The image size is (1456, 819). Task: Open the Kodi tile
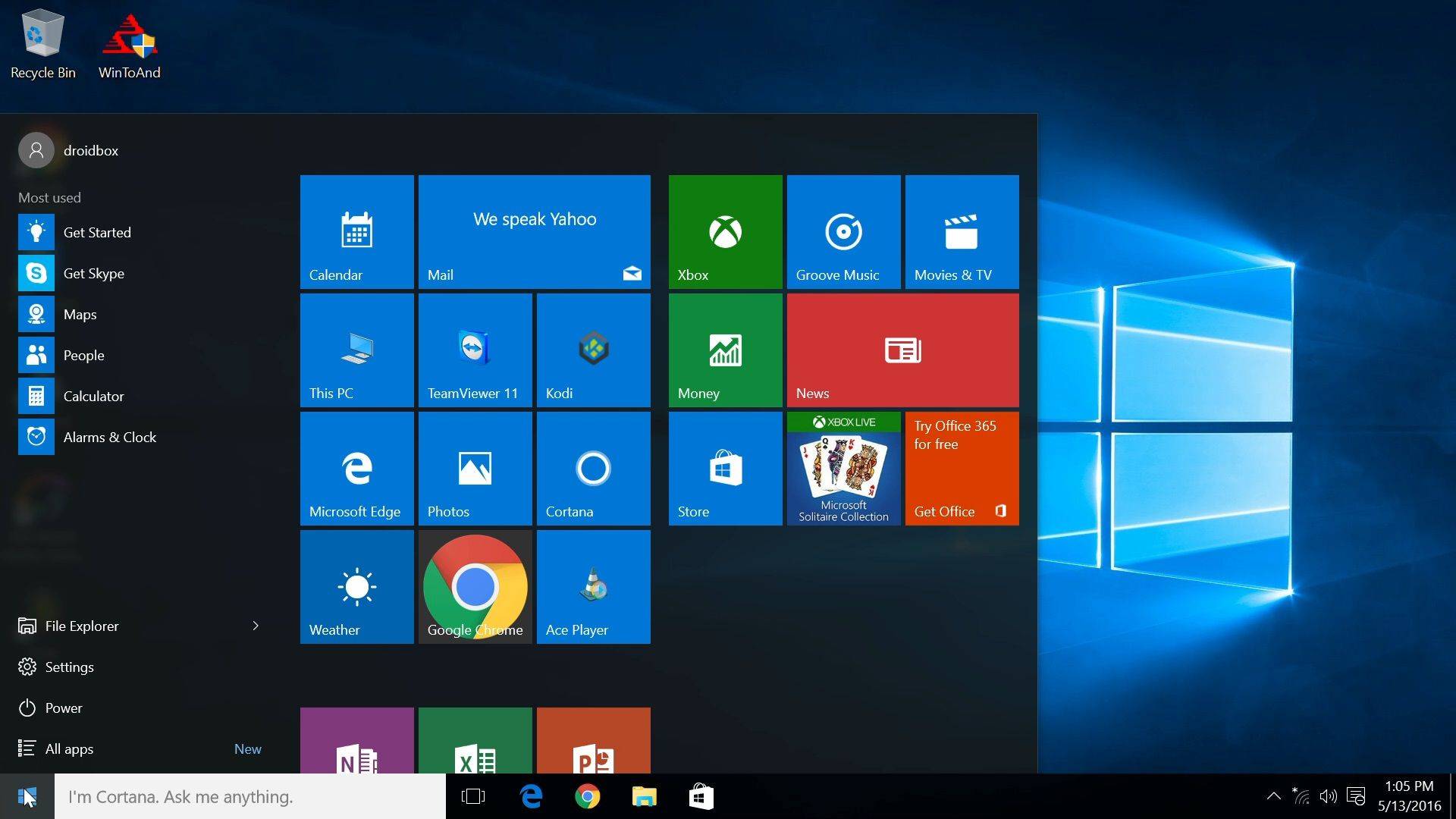click(x=593, y=350)
